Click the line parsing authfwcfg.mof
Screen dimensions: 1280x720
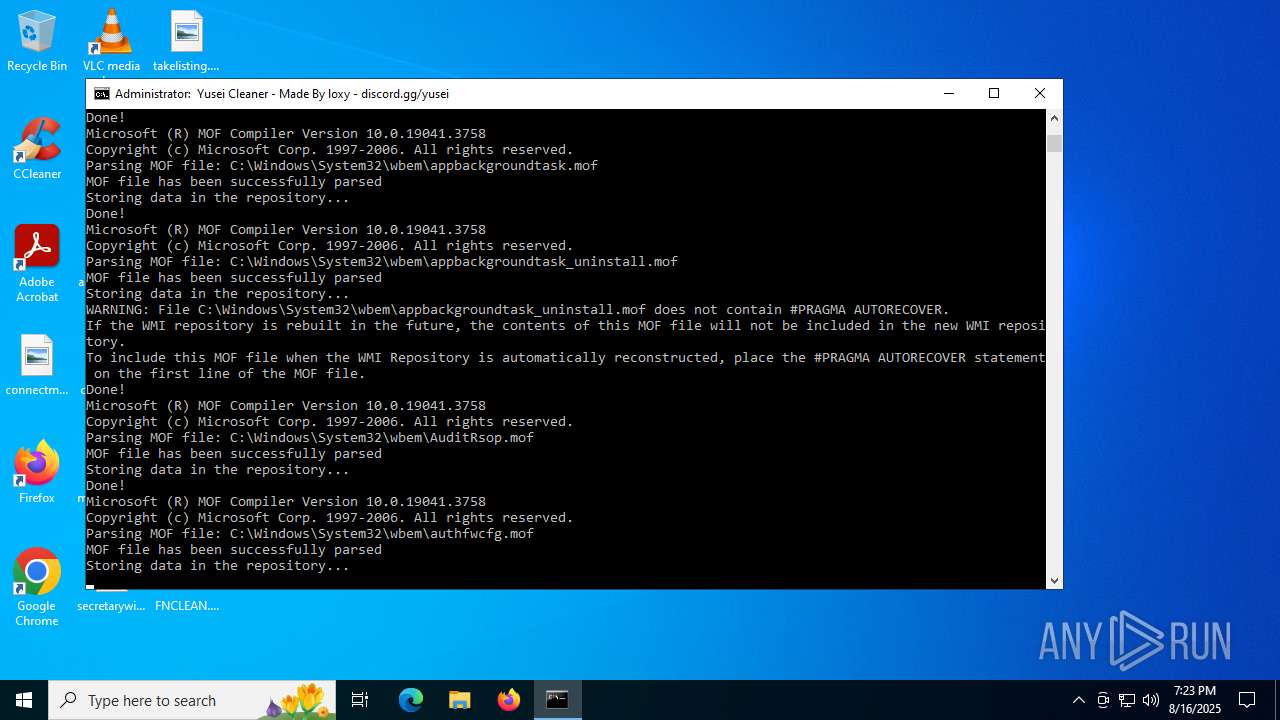tap(310, 534)
